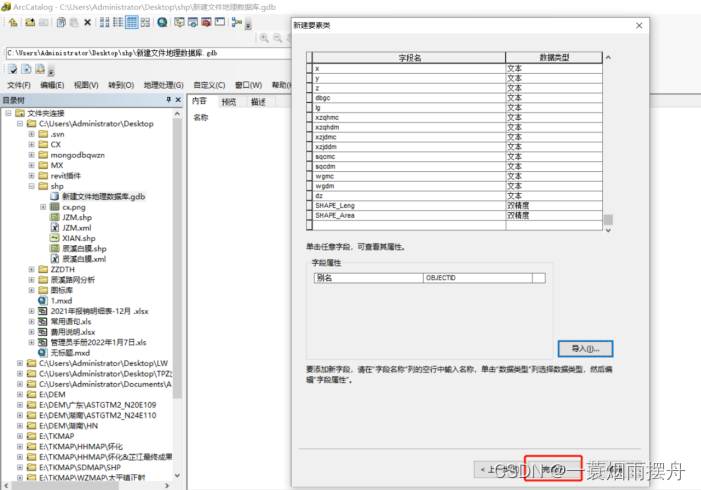Expand the E:\DEM folder connection
Screen dimensions: 701x490
[20, 394]
